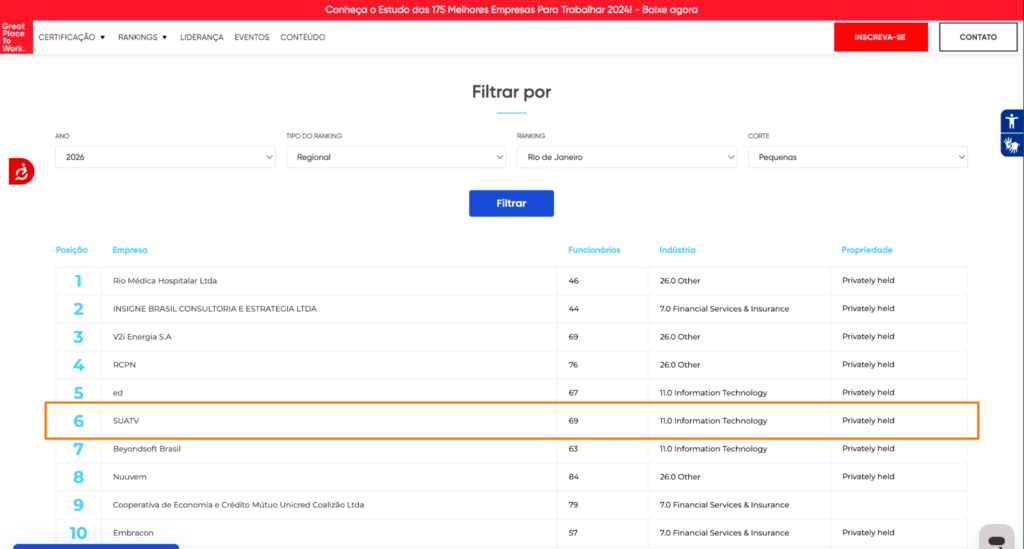1024x549 pixels.
Task: Click the red top banner about 175 Melhores Empresas
Action: coord(511,10)
